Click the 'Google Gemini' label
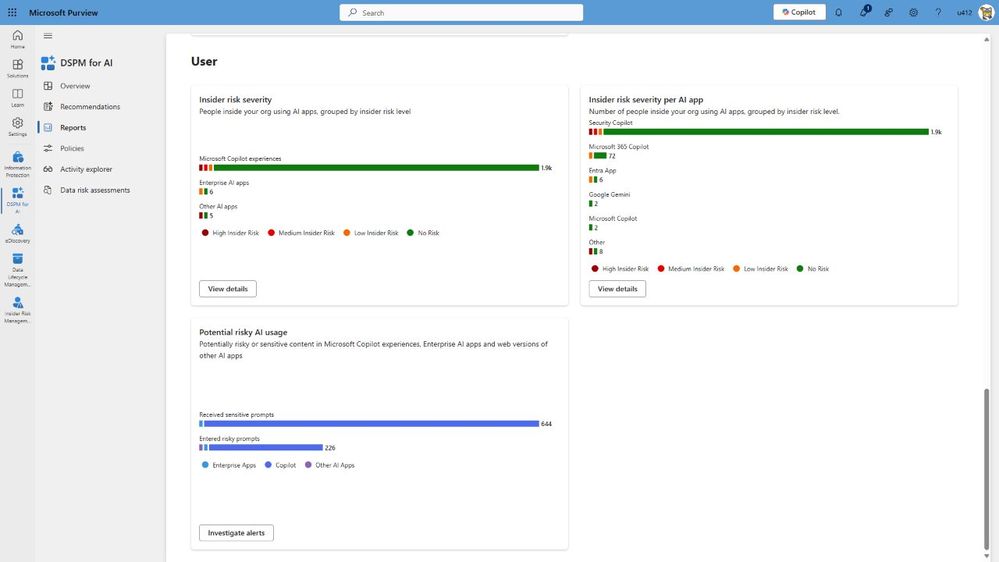 click(x=609, y=194)
